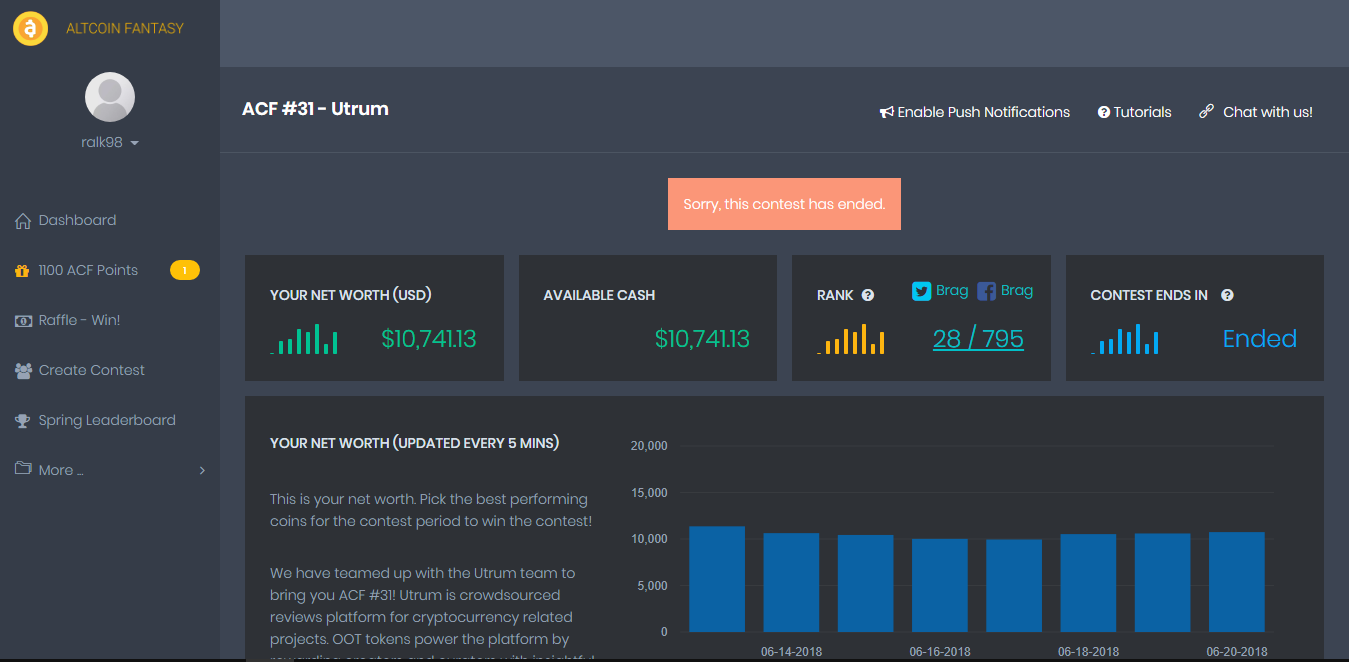Screen dimensions: 1349x662
Task: Click the contest ended alert banner
Action: [x=784, y=204]
